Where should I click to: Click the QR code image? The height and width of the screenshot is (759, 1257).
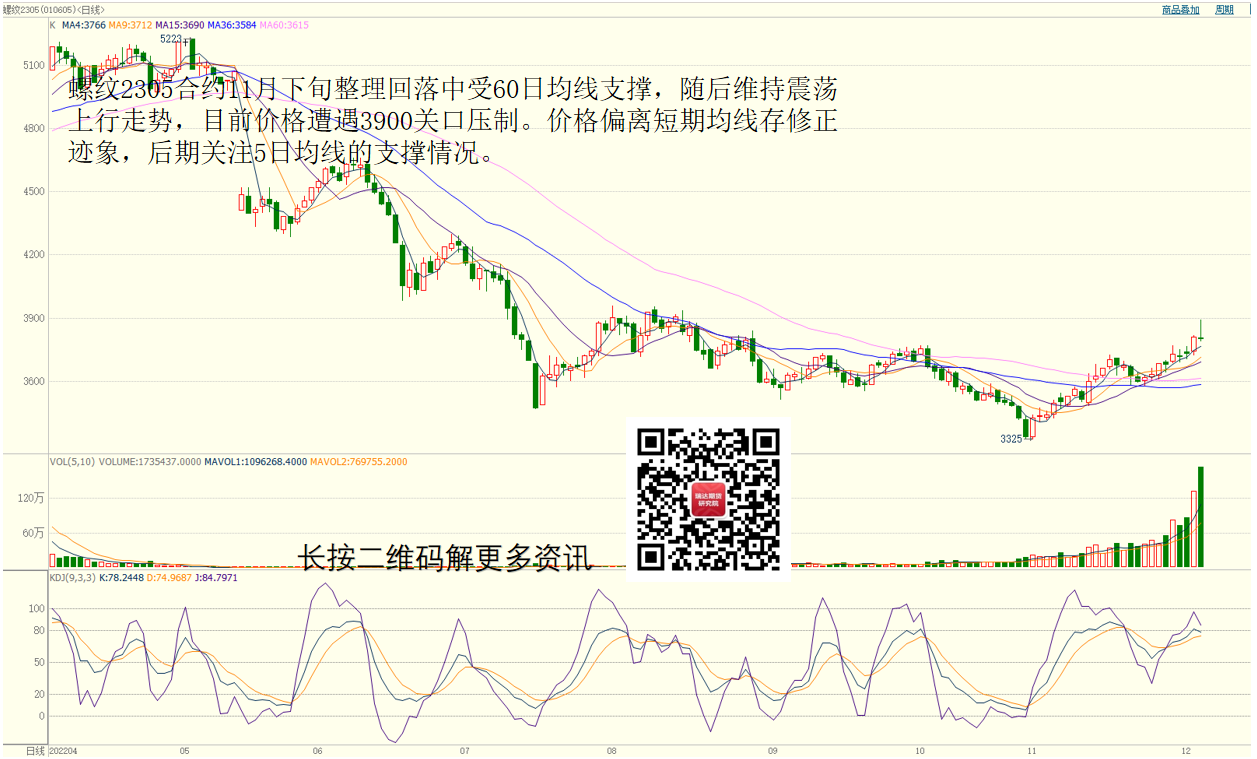(709, 499)
